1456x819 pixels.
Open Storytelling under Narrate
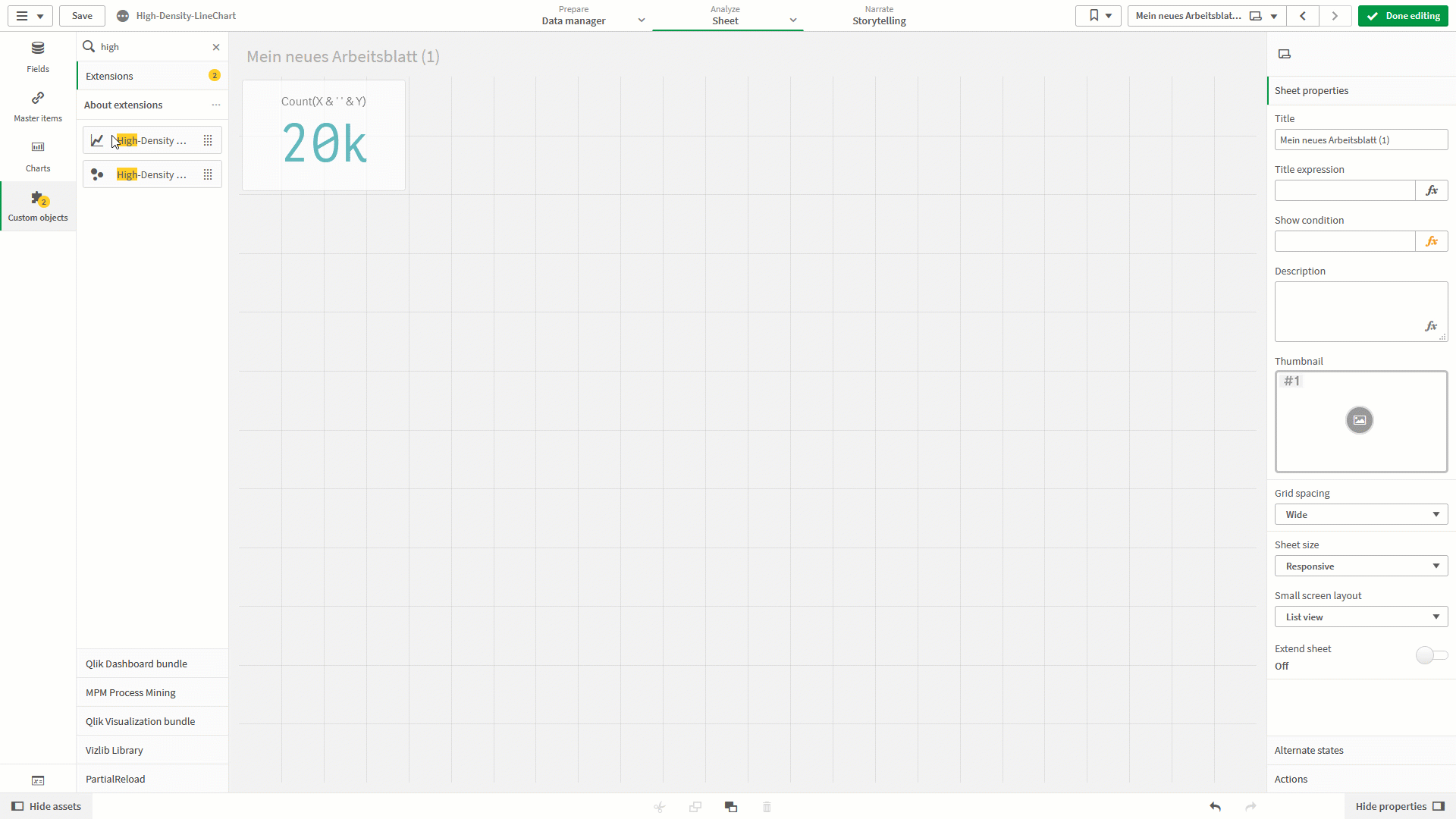pyautogui.click(x=879, y=15)
